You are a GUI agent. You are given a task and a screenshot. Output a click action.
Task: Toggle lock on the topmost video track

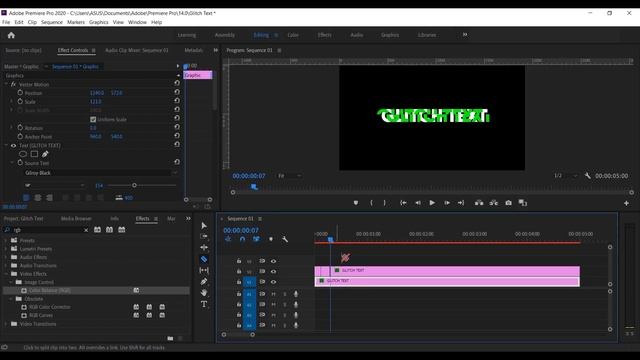tap(239, 261)
